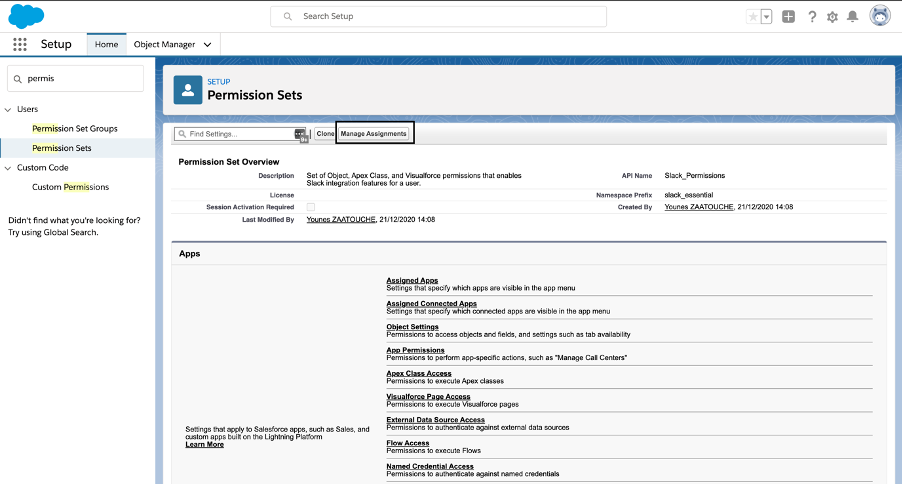Open the global actions plus icon
The image size is (902, 484).
(788, 17)
